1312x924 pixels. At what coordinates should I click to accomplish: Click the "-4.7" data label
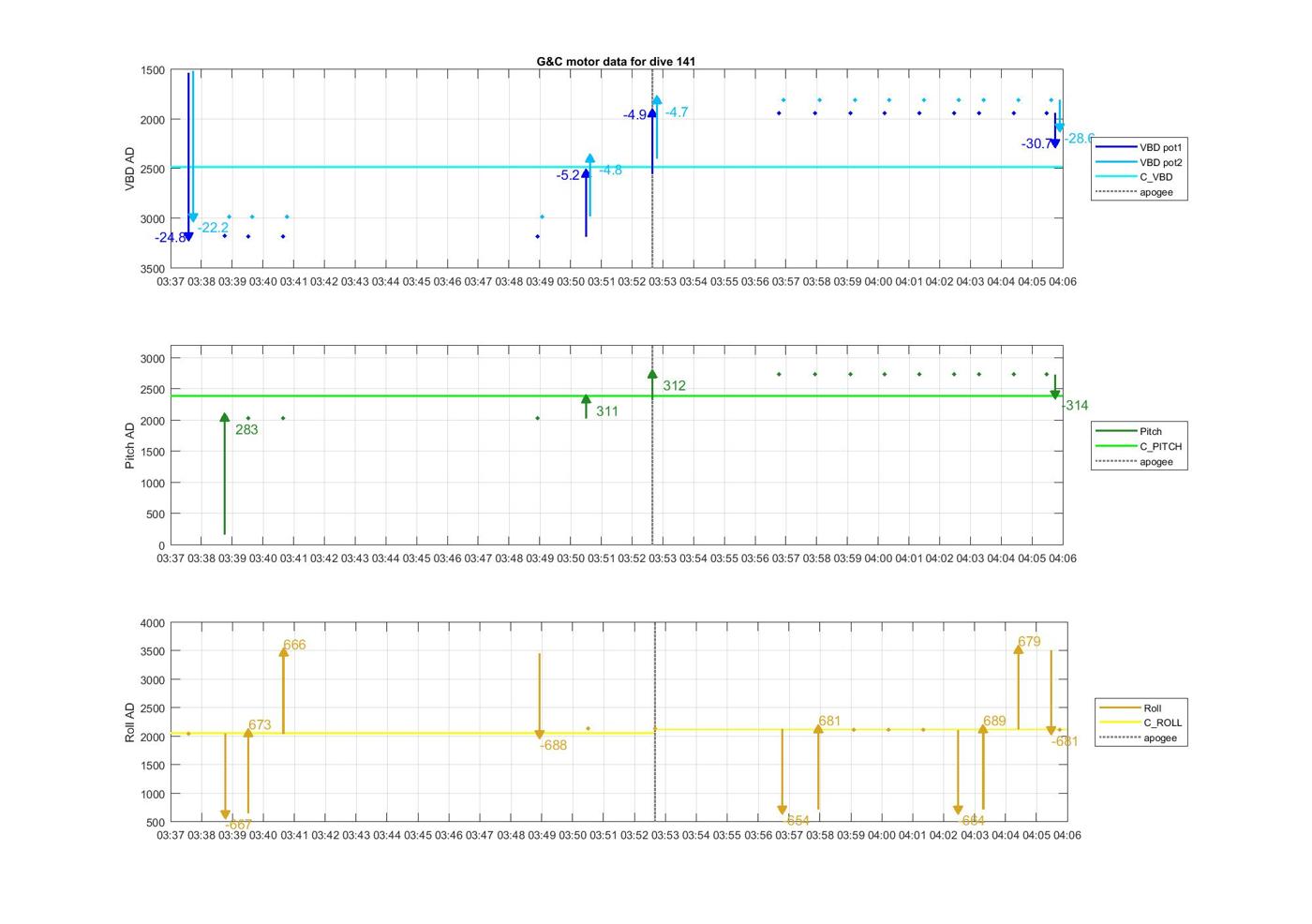coord(677,112)
